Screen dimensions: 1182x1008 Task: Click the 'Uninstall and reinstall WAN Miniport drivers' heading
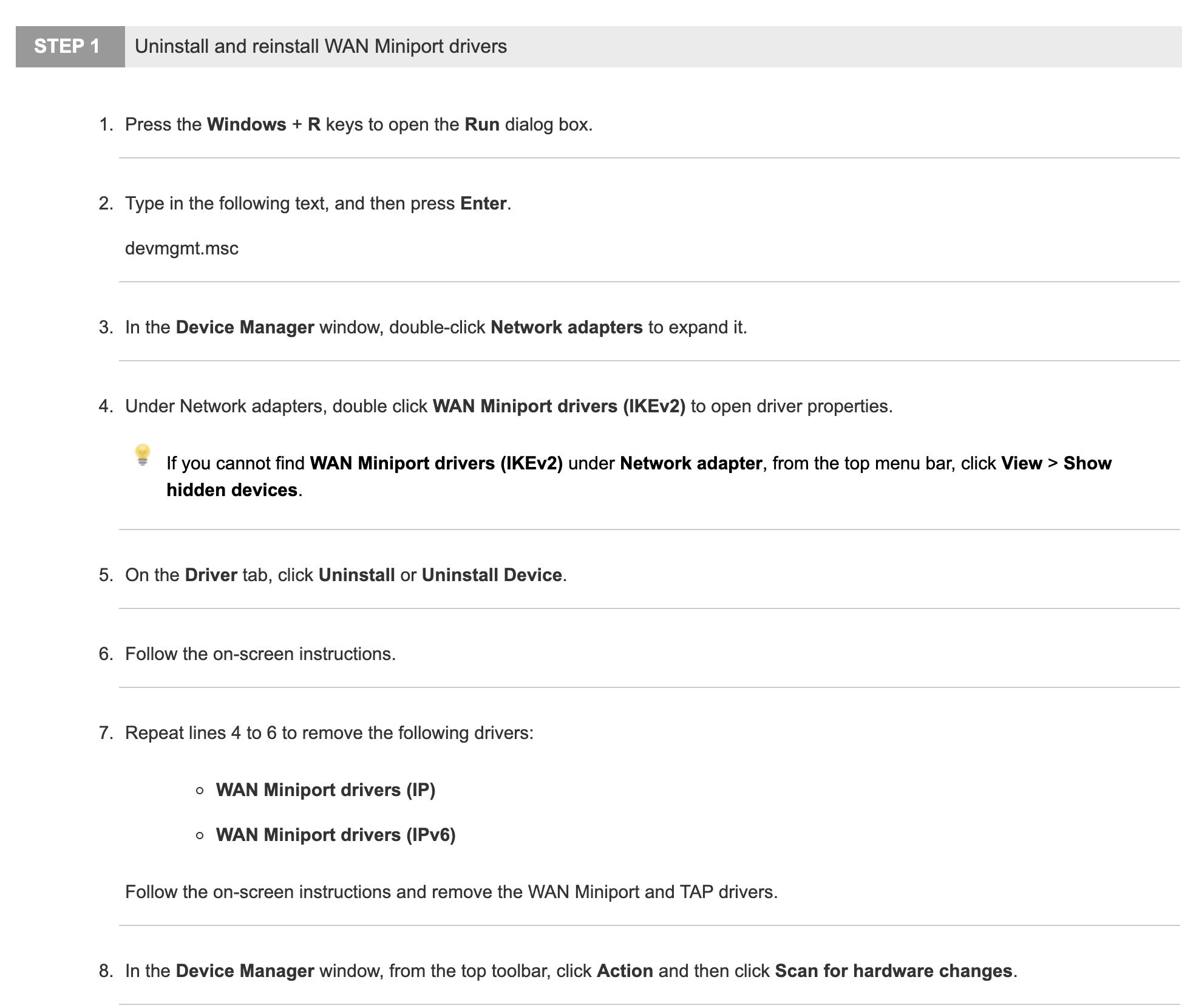(321, 46)
